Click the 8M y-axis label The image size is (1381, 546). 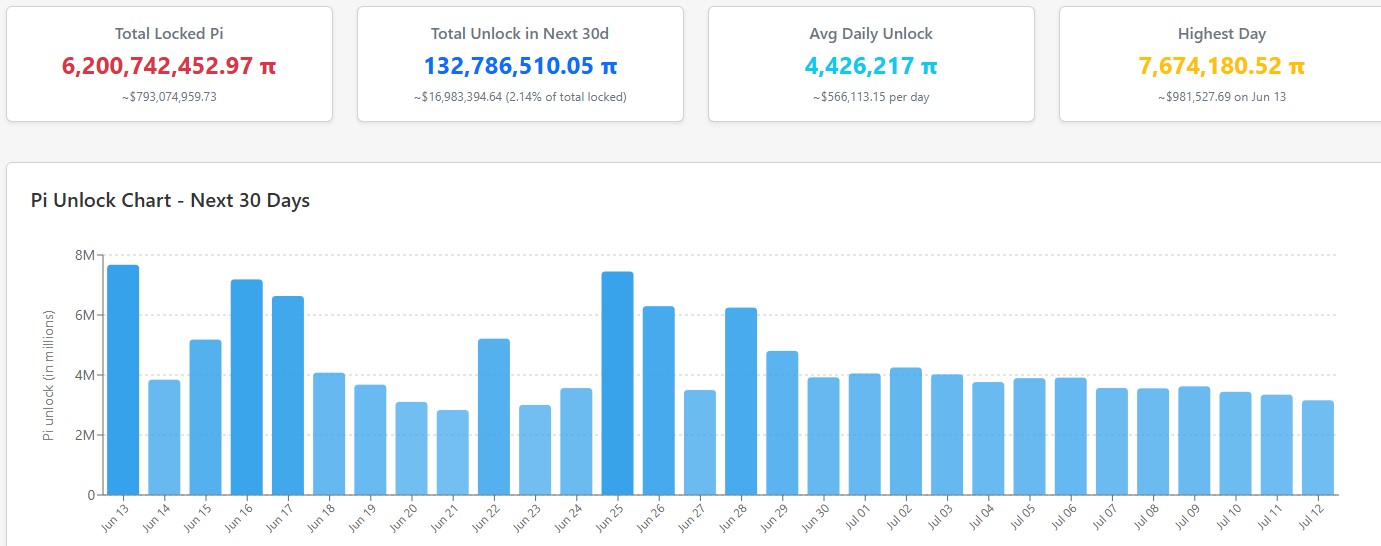(86, 255)
